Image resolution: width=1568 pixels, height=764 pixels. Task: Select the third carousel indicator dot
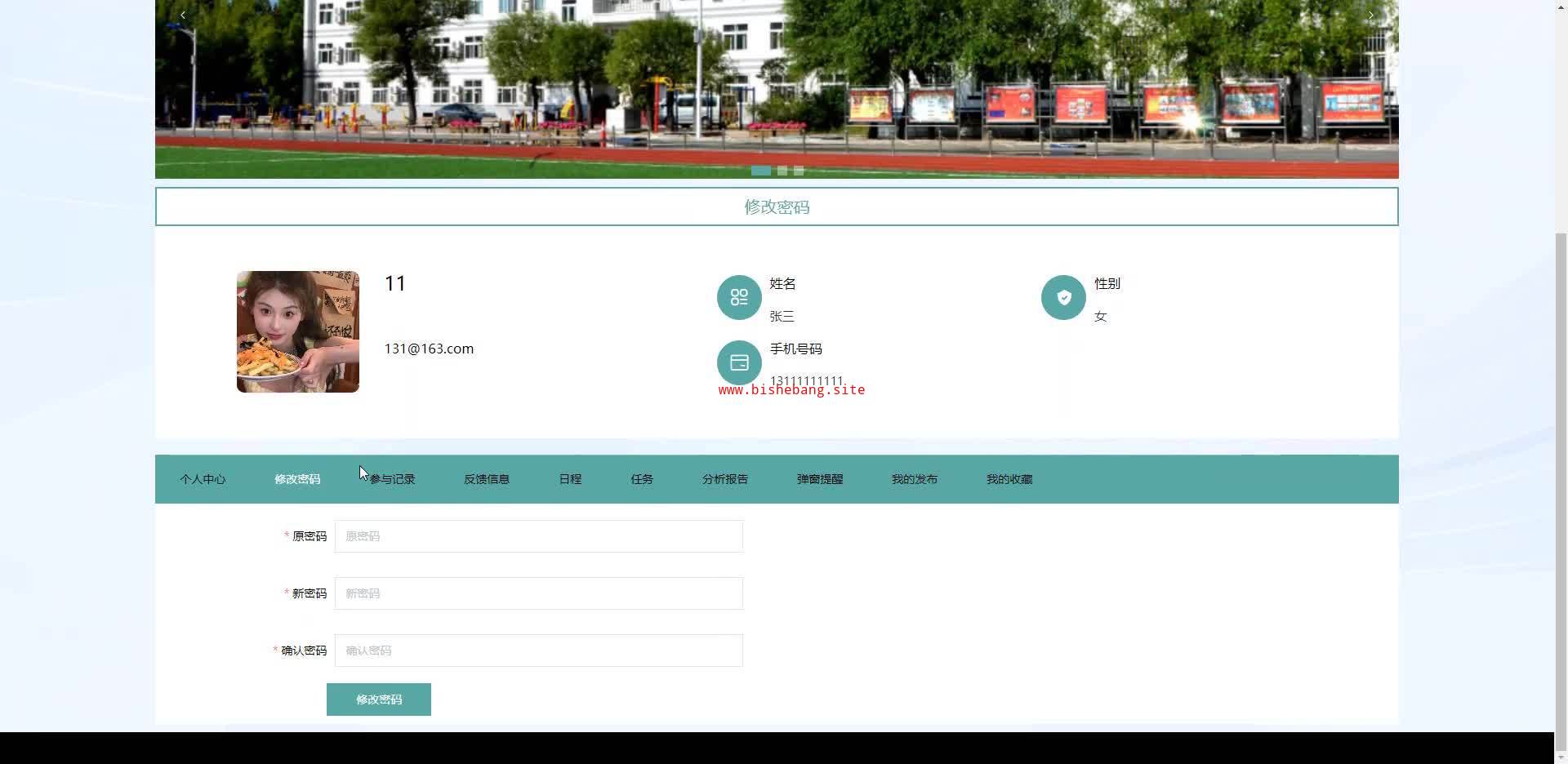799,171
